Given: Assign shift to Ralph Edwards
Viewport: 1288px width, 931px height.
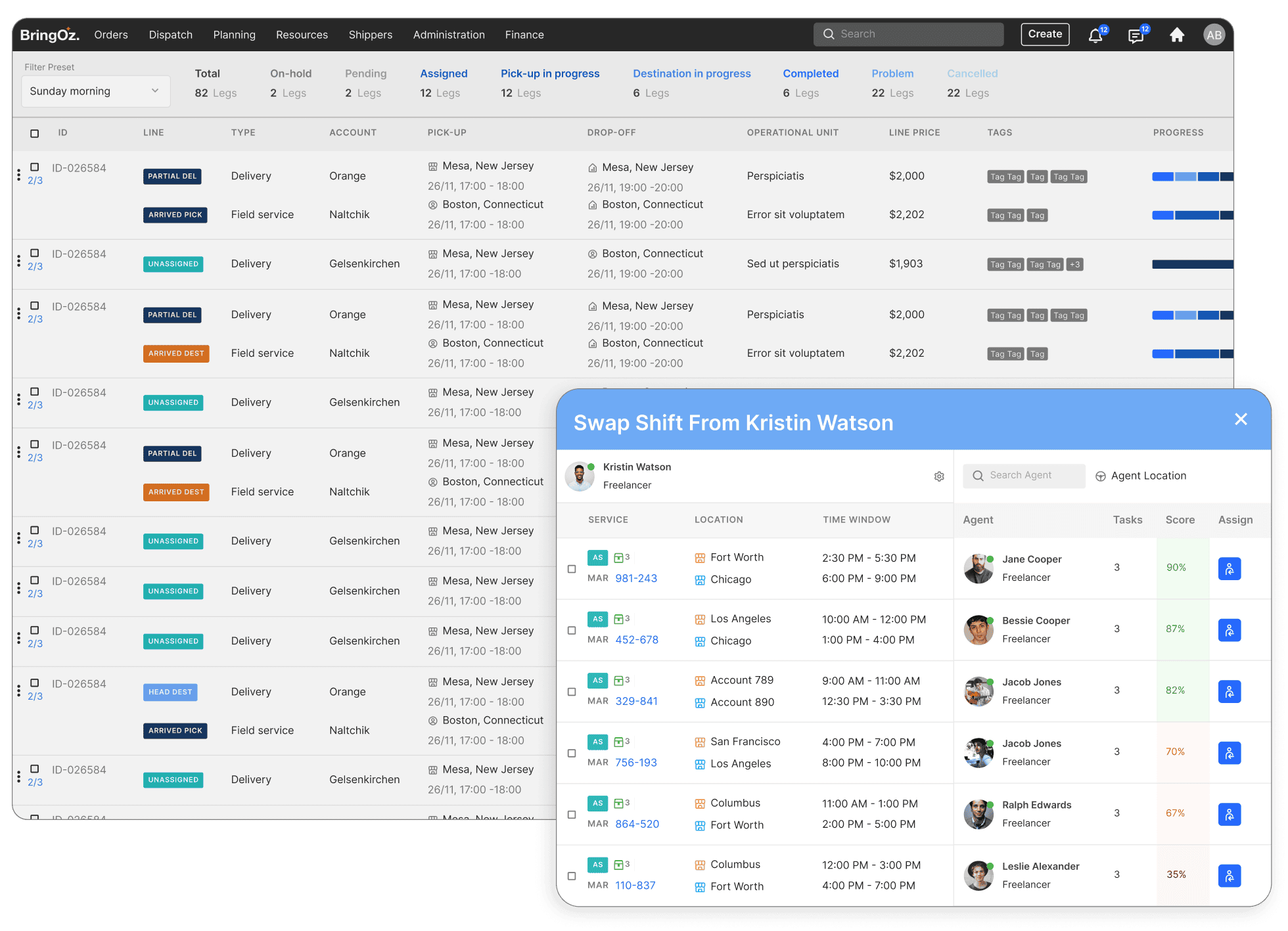Looking at the screenshot, I should pos(1229,814).
